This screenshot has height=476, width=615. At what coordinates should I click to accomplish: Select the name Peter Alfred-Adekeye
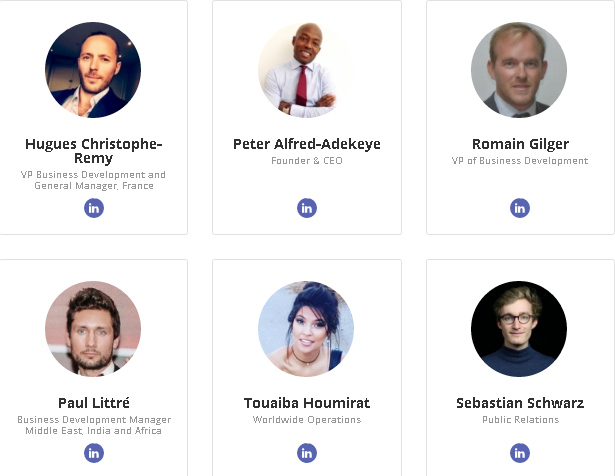click(x=307, y=144)
